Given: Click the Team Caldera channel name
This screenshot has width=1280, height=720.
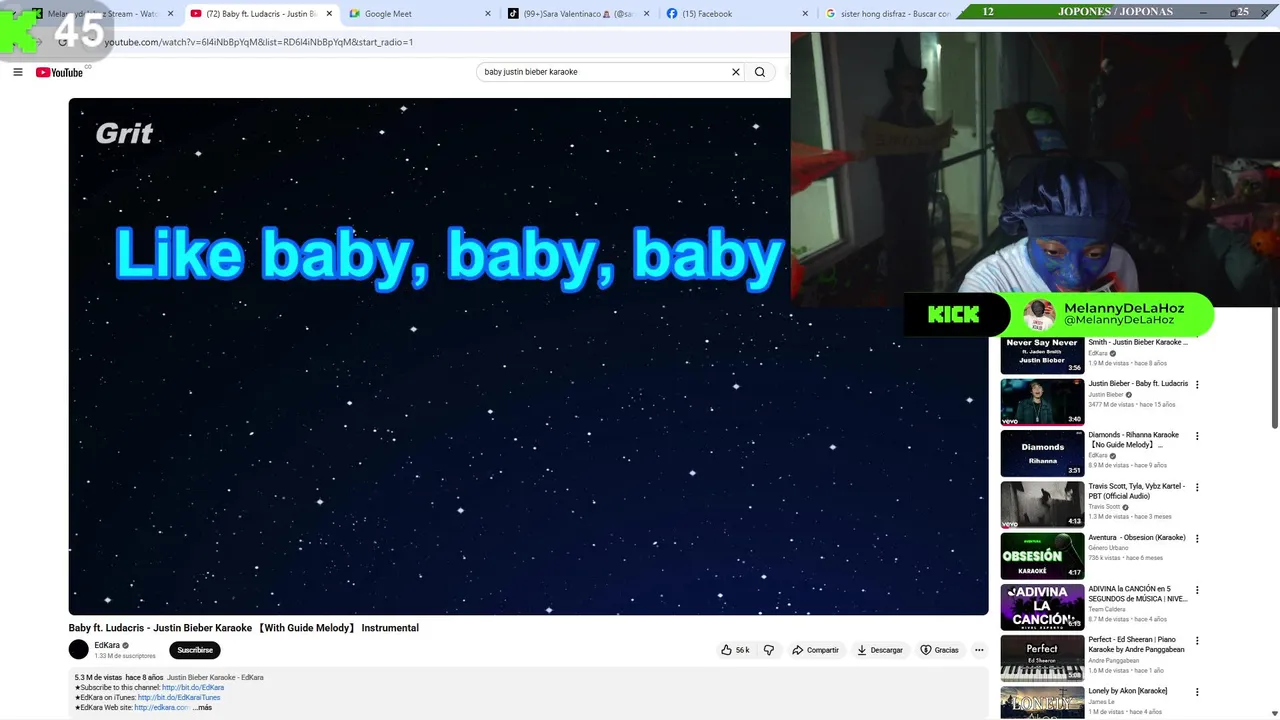Looking at the screenshot, I should pyautogui.click(x=1107, y=609).
